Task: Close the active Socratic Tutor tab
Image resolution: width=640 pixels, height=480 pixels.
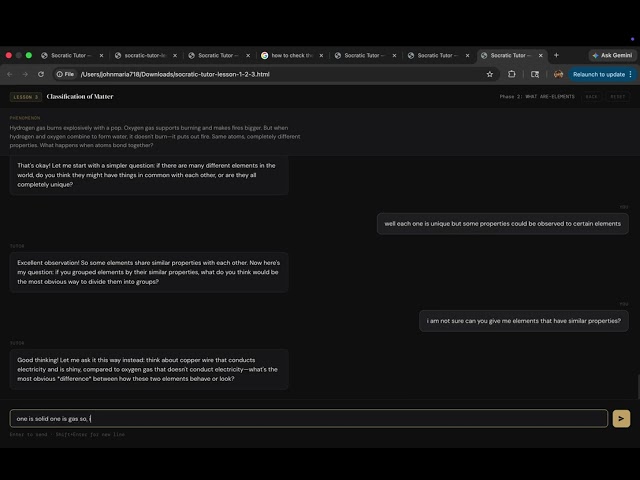Action: coord(540,56)
